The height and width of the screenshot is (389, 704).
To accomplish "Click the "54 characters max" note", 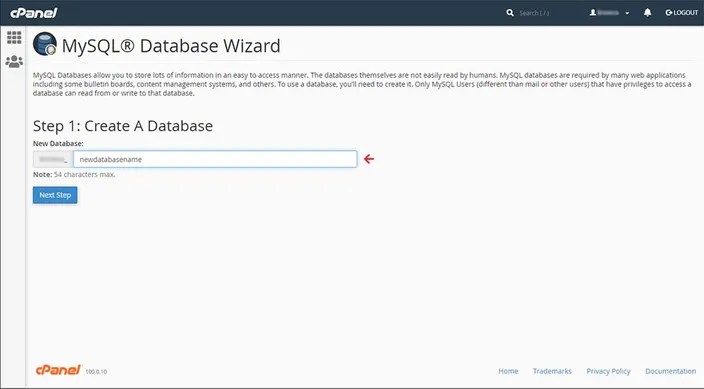I will 84,174.
